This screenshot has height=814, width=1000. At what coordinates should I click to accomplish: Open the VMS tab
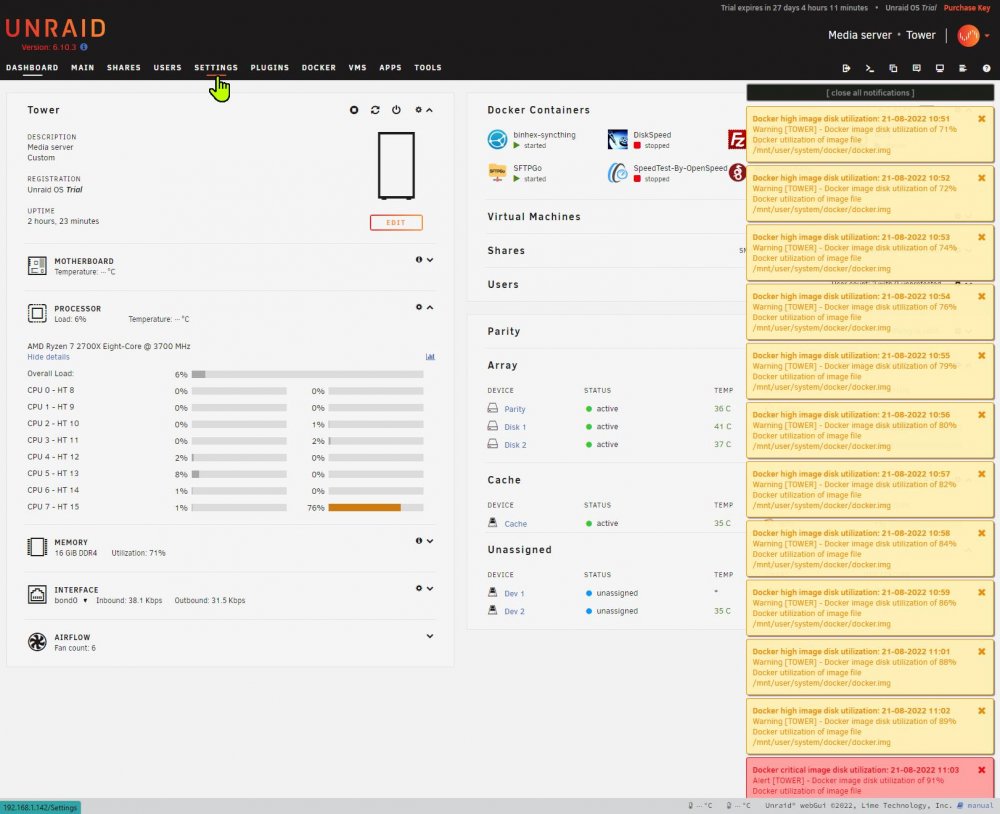click(357, 68)
